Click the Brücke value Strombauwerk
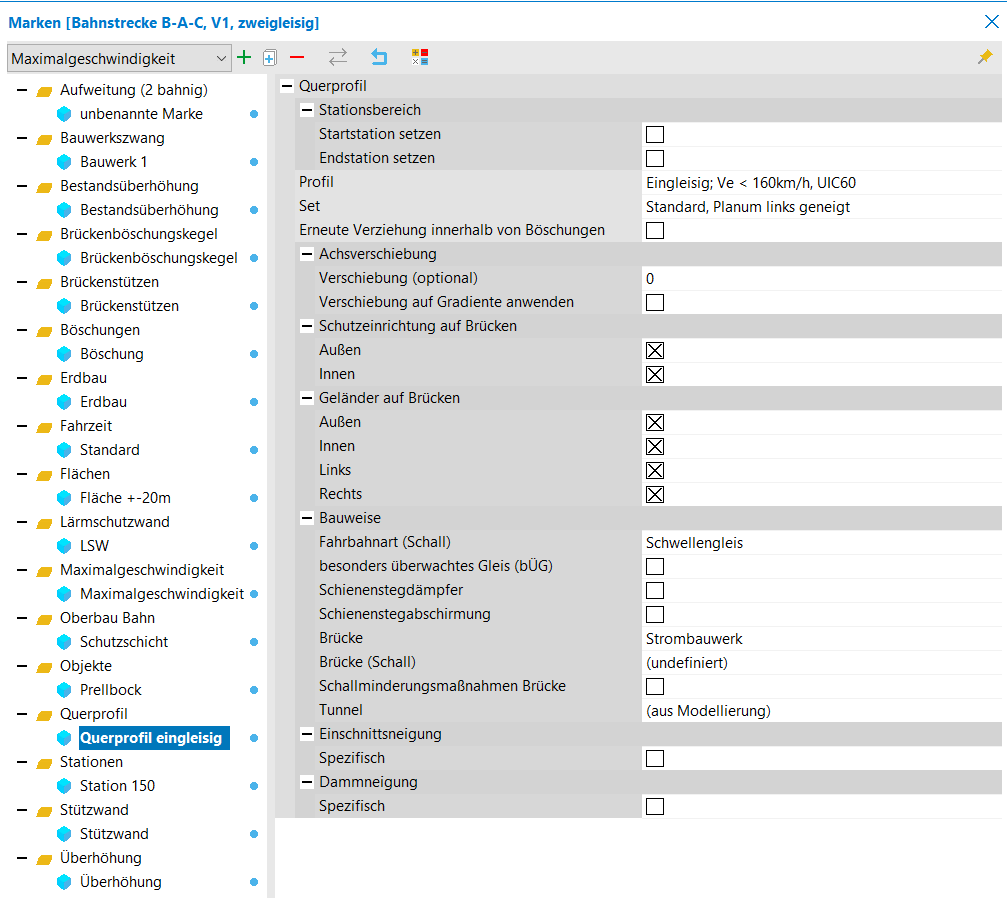 [694, 639]
